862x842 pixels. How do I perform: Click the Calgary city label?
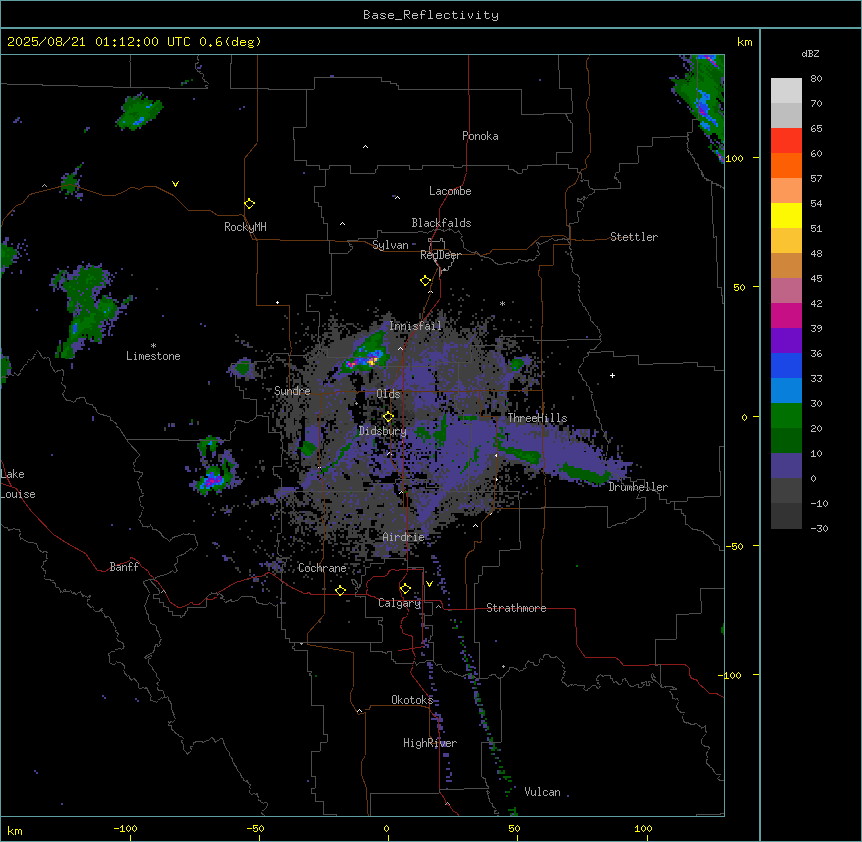pyautogui.click(x=400, y=603)
